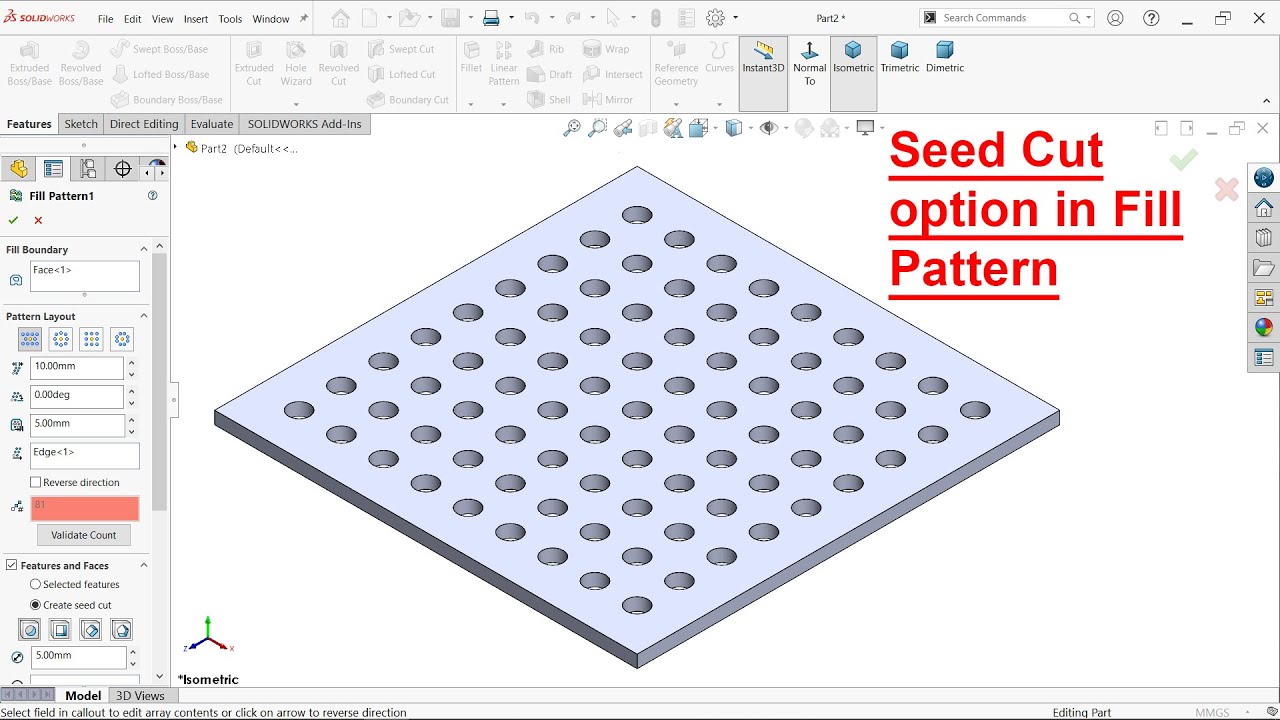Screen dimensions: 1280x720
Task: Select the DimXpertManager tab icon
Action: click(x=123, y=169)
